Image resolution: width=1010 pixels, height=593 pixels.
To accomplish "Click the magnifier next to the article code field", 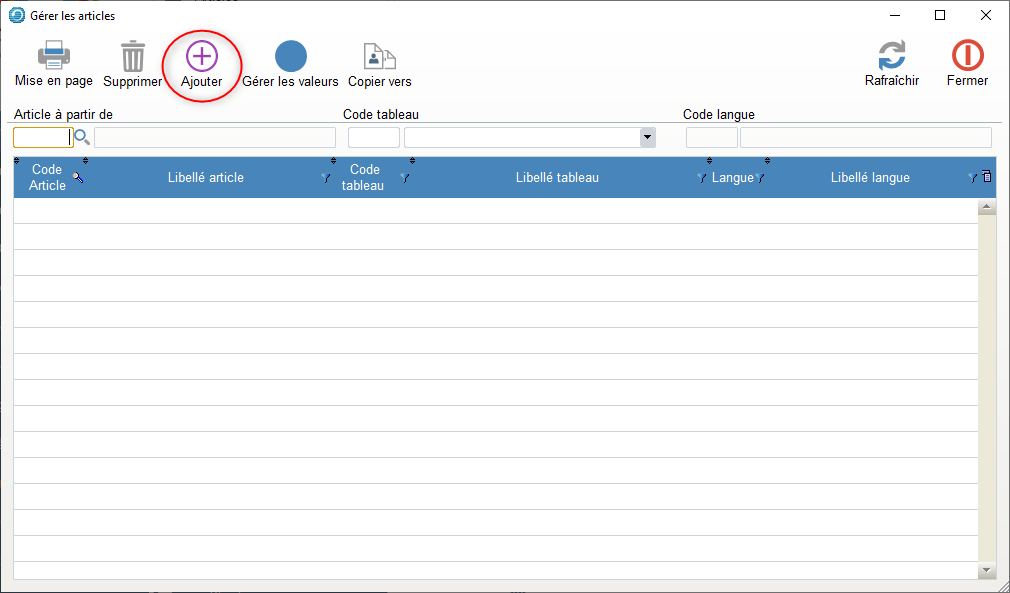I will tap(82, 138).
